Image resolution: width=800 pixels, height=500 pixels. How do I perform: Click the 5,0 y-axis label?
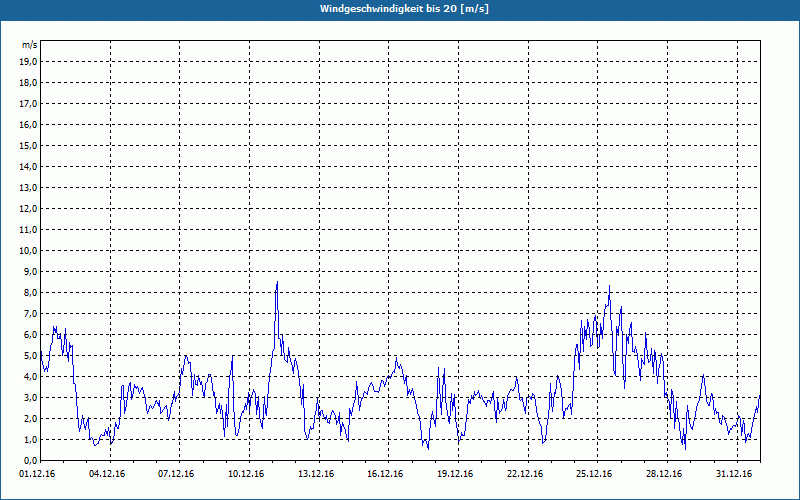[x=30, y=356]
